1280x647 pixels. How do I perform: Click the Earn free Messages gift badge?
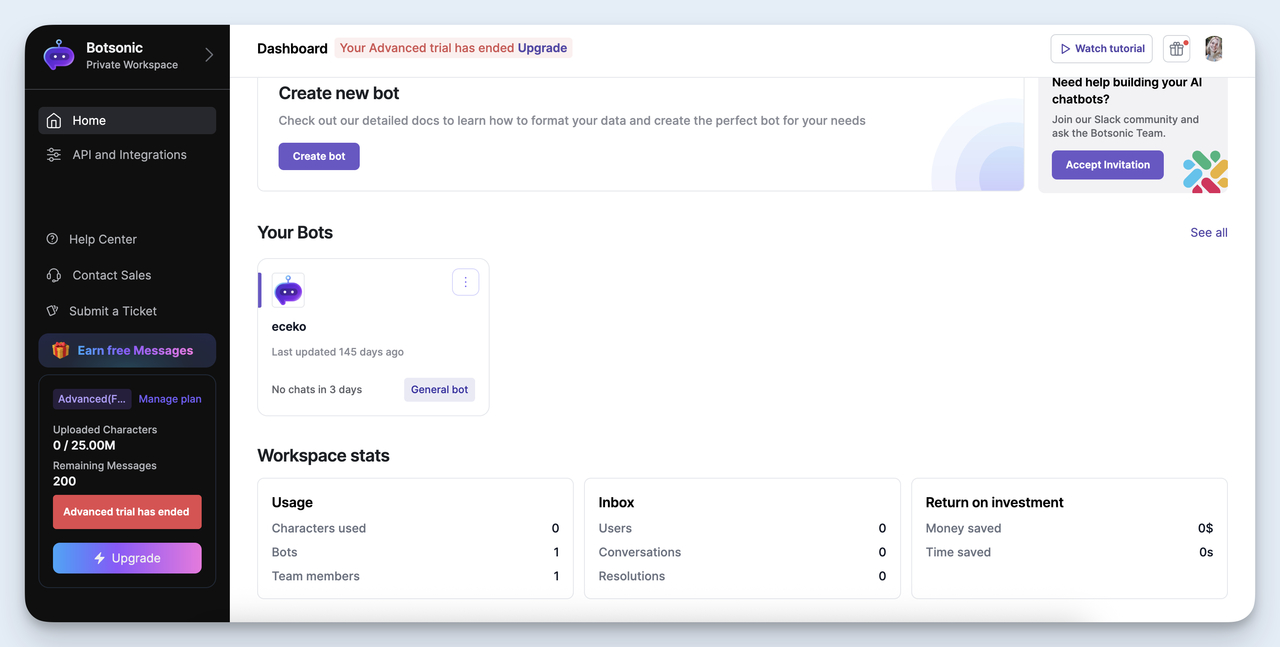pos(60,350)
